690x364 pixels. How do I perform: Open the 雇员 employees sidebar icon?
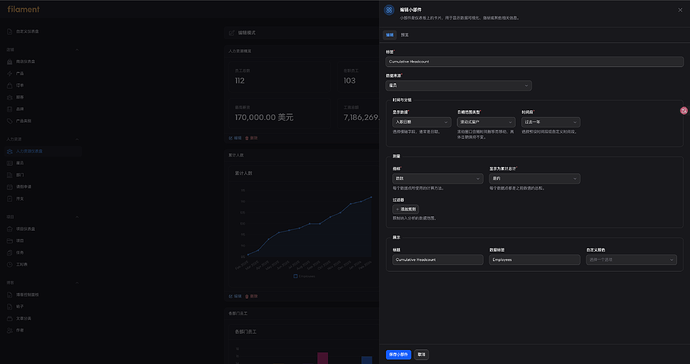(x=10, y=163)
